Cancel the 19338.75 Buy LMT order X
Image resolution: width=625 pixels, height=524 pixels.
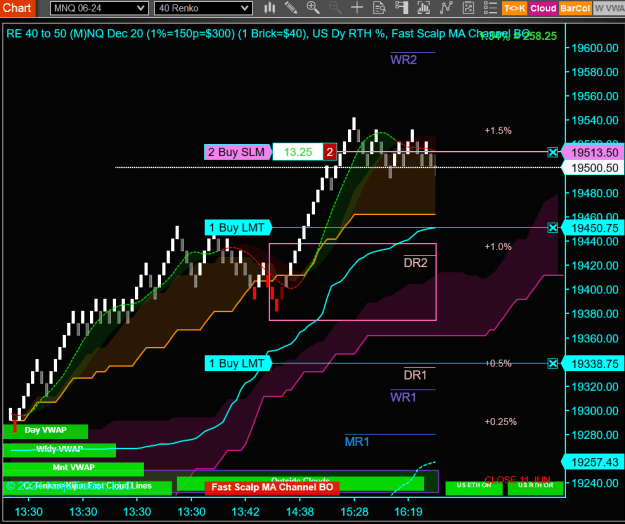coord(552,363)
